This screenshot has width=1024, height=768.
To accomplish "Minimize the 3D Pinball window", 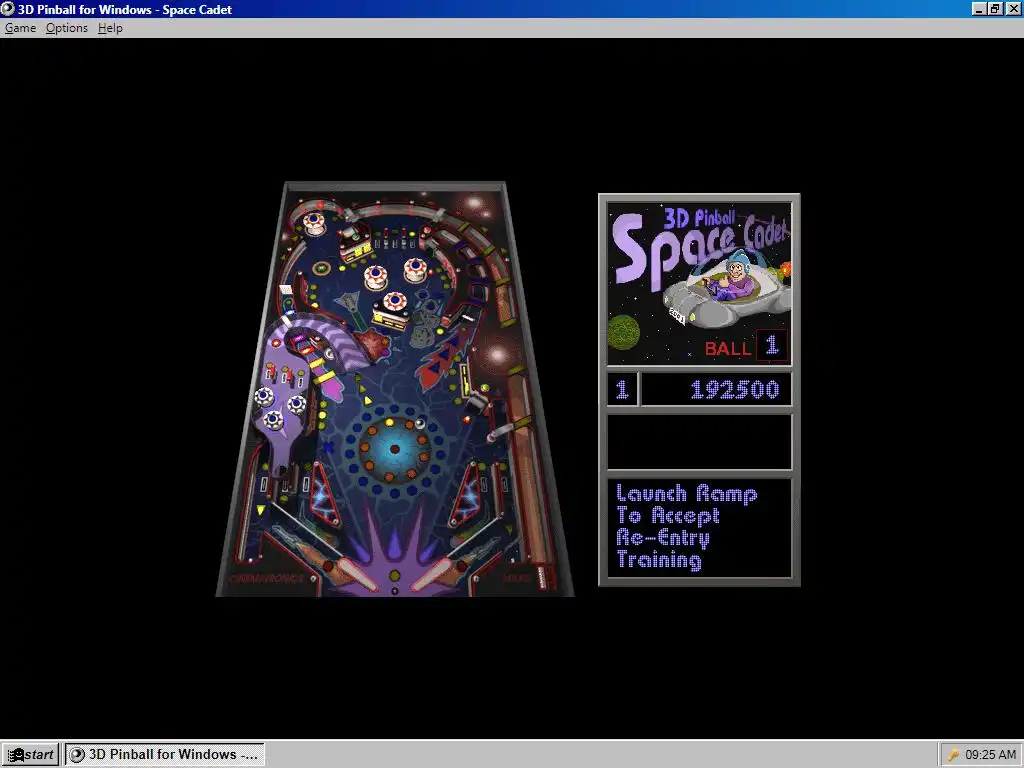I will pyautogui.click(x=978, y=9).
